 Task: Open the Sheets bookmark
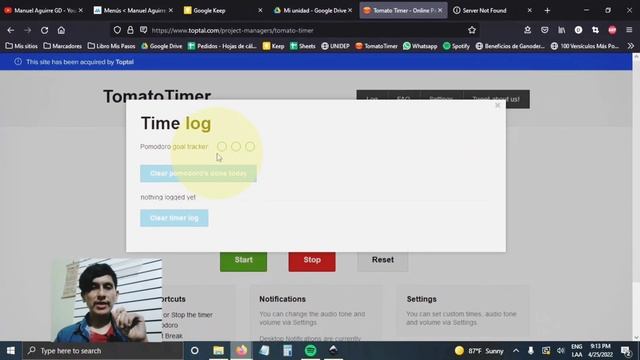(x=302, y=46)
